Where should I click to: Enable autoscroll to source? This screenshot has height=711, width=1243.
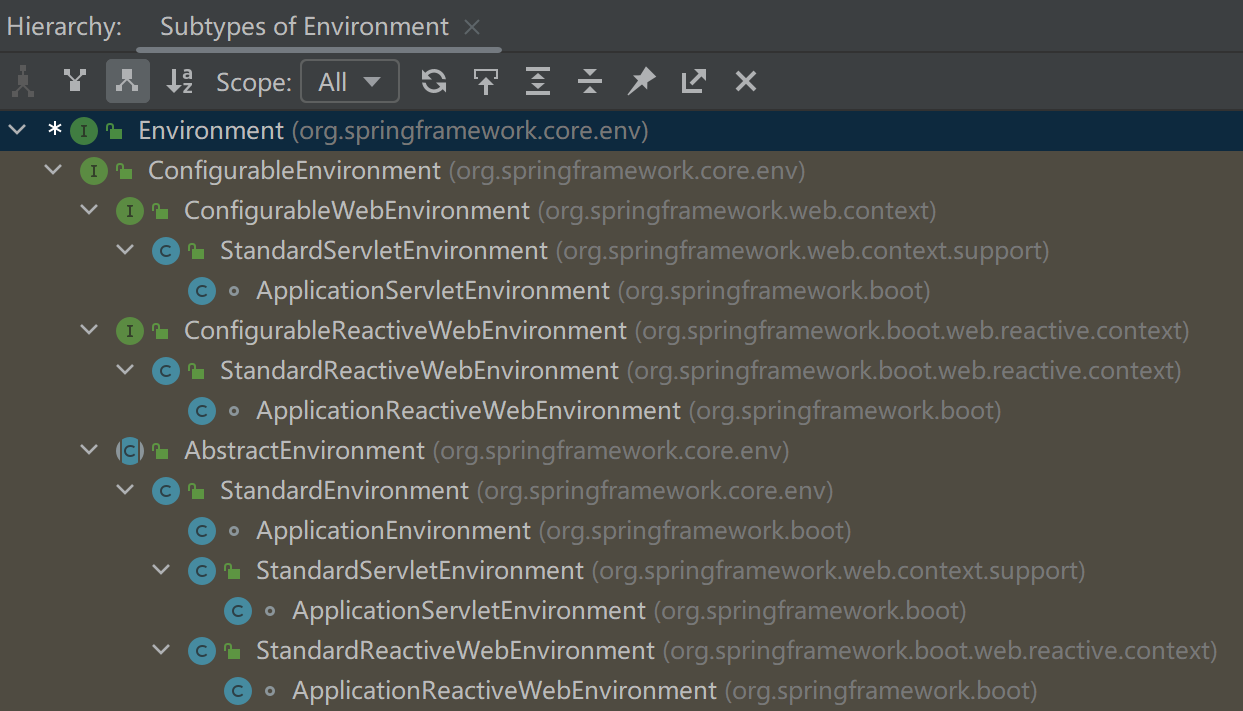tap(486, 81)
